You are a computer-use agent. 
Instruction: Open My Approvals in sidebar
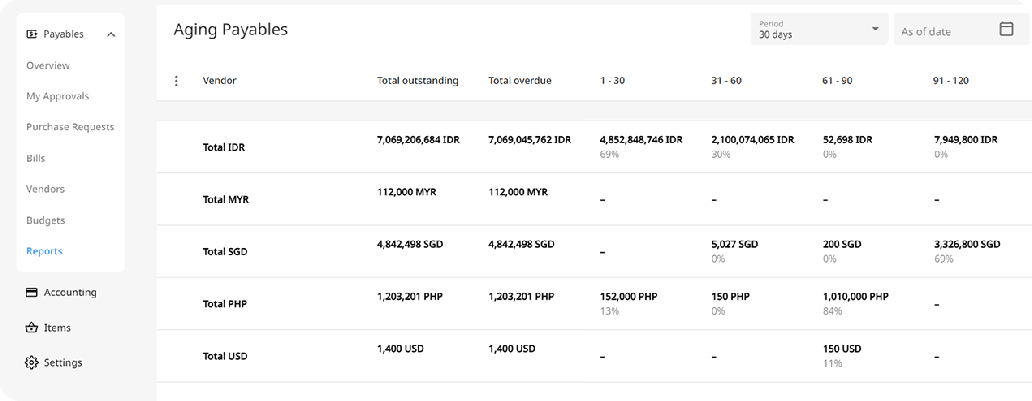pos(57,97)
